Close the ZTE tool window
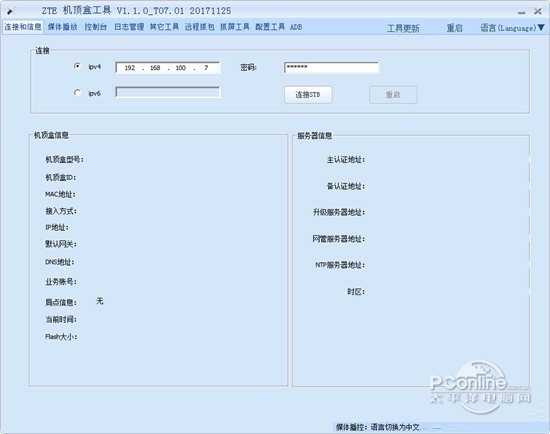550x434 pixels. point(538,11)
